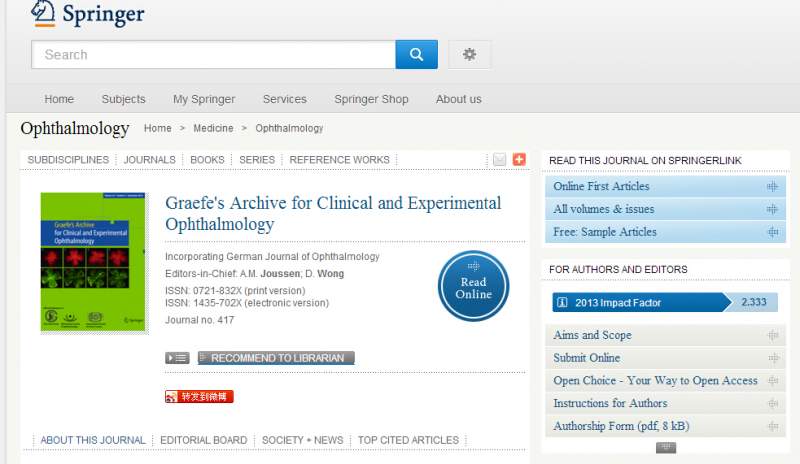Image resolution: width=800 pixels, height=464 pixels.
Task: Open the Submit Online link
Action: click(x=587, y=358)
